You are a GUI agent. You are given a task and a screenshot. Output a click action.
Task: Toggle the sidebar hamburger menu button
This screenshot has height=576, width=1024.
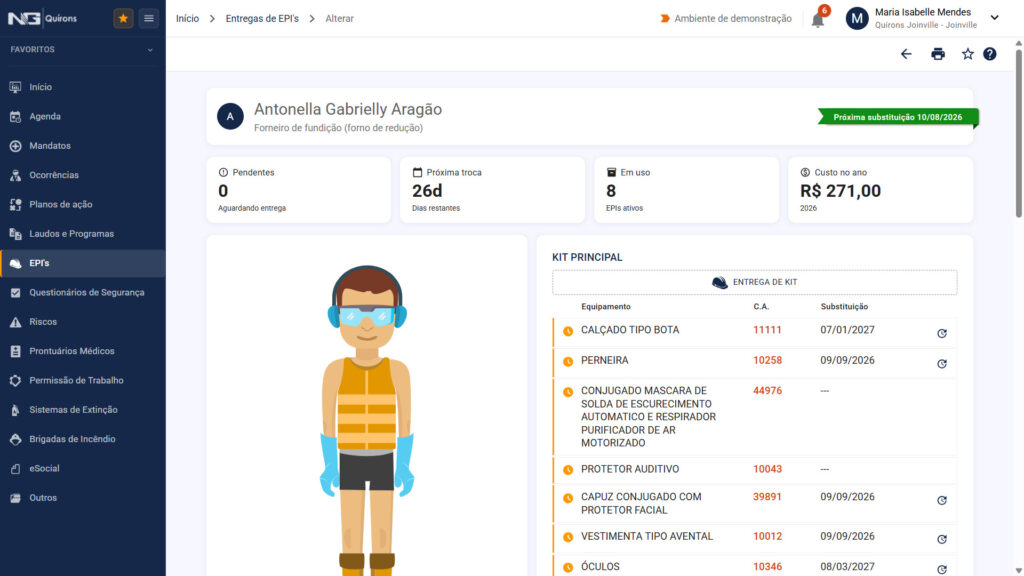click(149, 18)
